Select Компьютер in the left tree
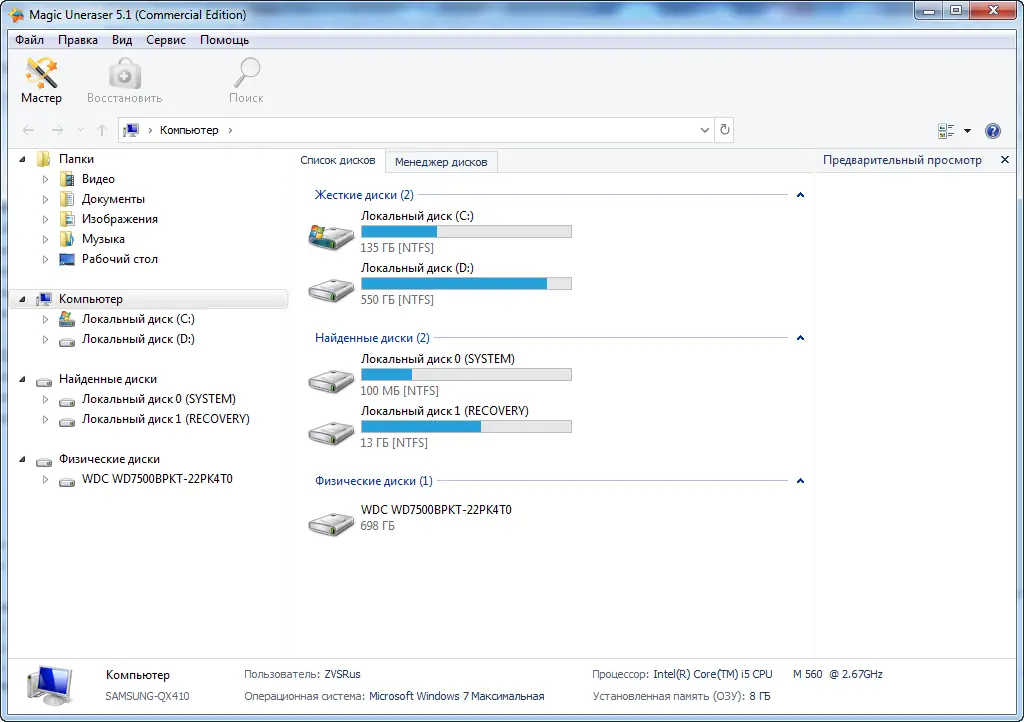 [x=92, y=298]
